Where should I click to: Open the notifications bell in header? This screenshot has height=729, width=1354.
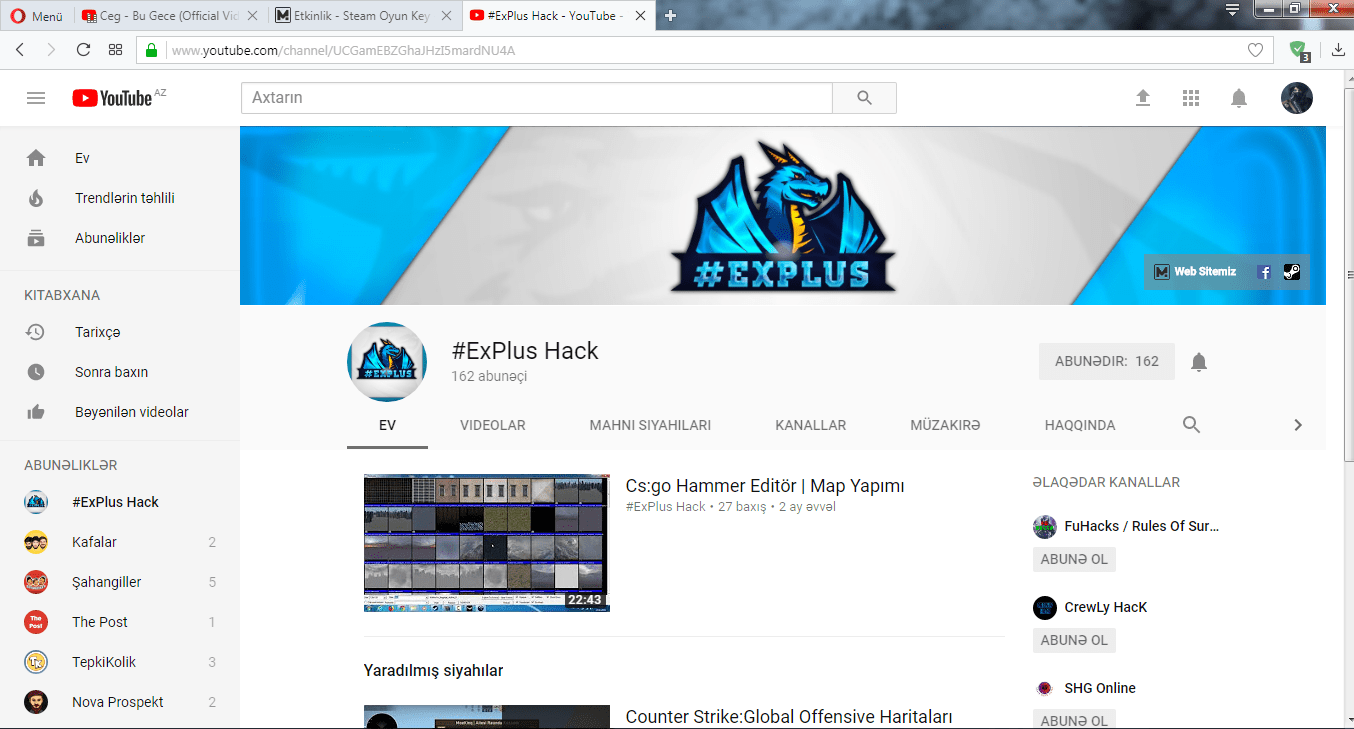(x=1239, y=98)
